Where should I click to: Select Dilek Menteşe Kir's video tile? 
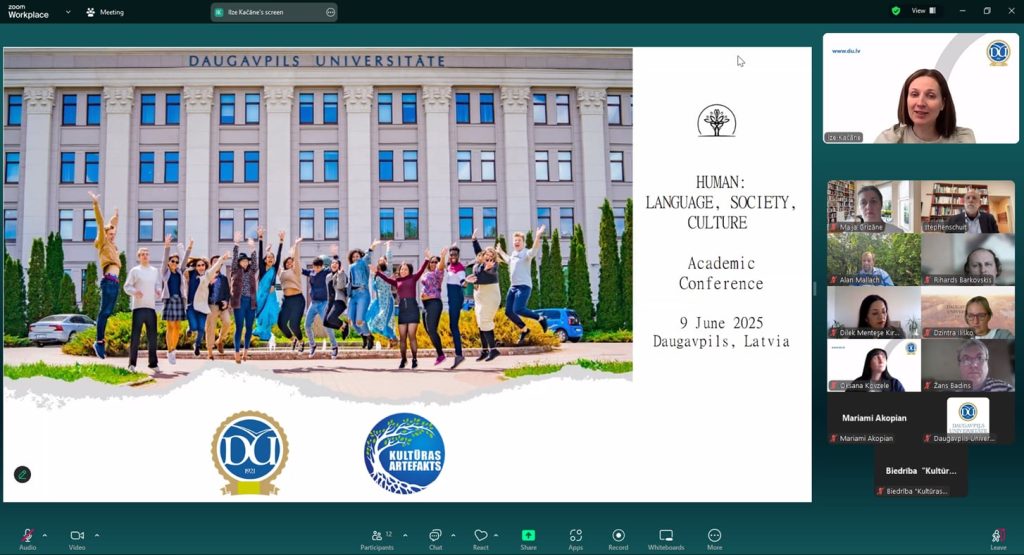click(874, 312)
